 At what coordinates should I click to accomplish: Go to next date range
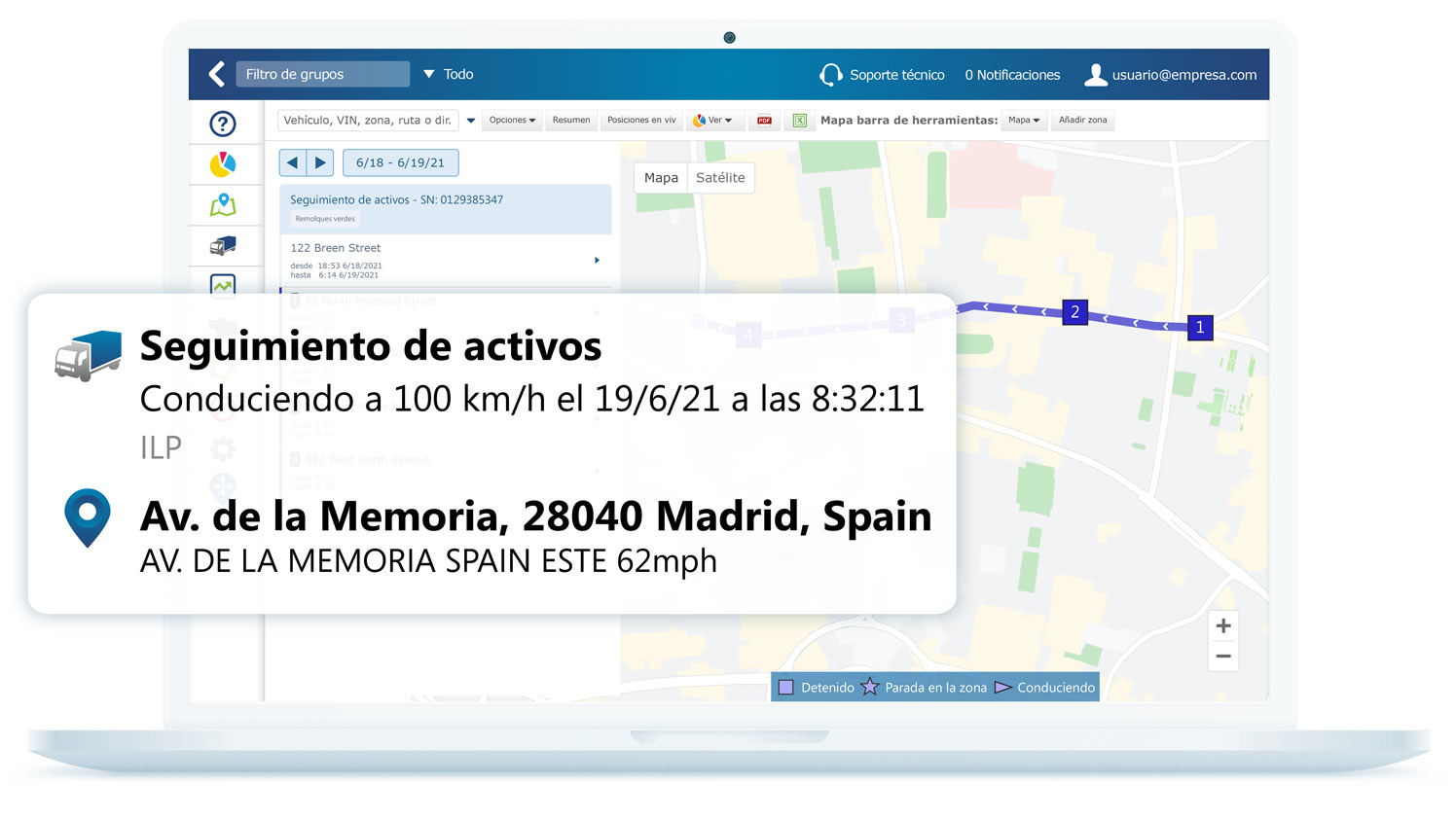(x=320, y=162)
